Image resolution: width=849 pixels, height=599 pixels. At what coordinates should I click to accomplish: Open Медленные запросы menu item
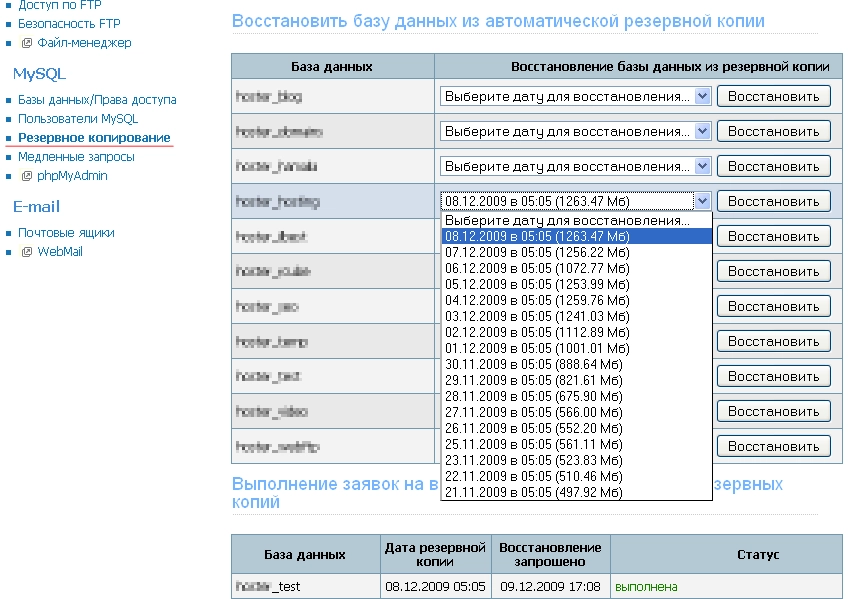pyautogui.click(x=76, y=157)
